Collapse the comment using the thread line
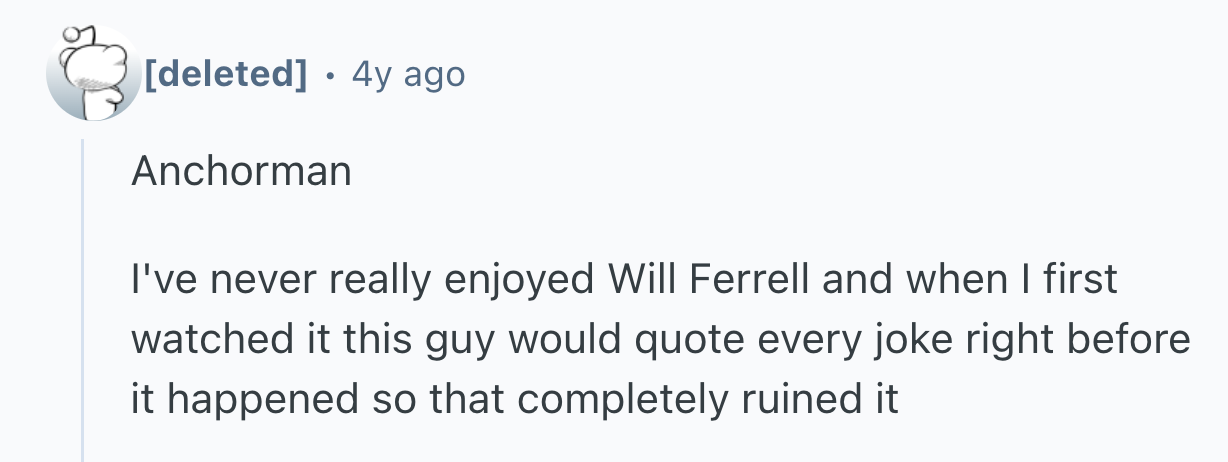Screen dimensions: 1228x462 pyautogui.click(x=83, y=300)
